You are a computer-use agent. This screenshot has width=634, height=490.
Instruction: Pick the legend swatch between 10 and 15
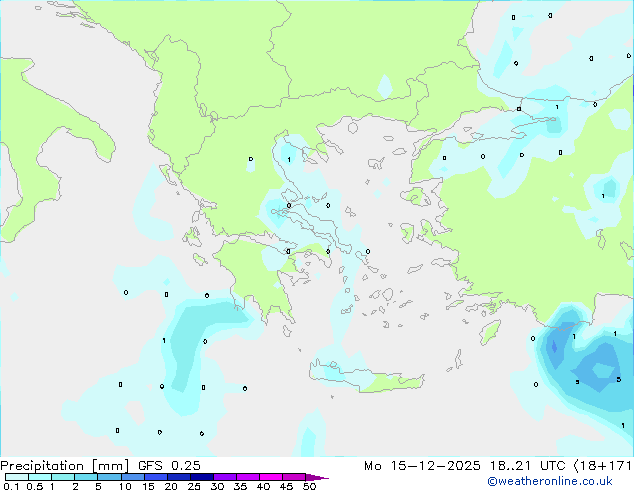point(132,477)
